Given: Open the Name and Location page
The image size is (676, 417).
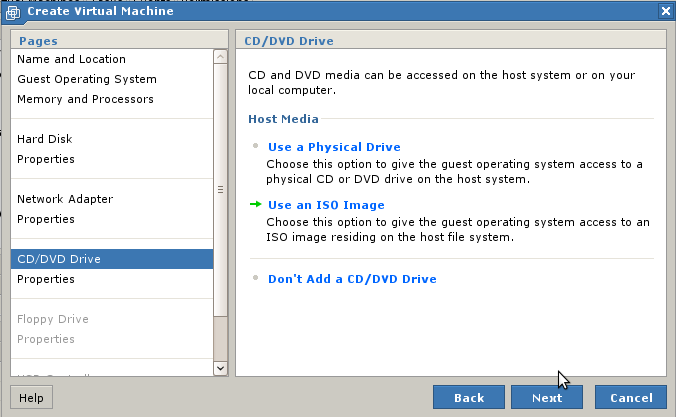Looking at the screenshot, I should (x=71, y=59).
